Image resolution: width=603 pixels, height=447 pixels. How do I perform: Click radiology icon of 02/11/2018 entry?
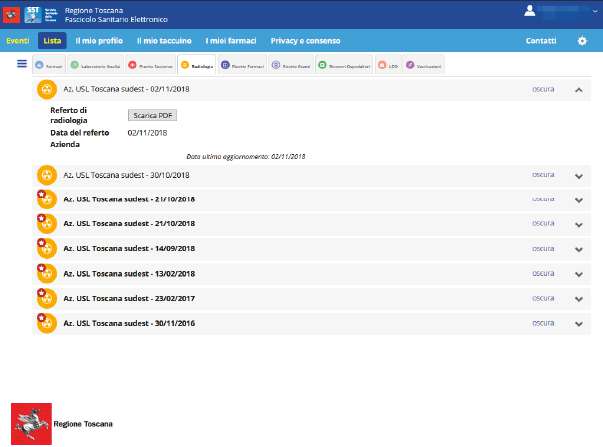(47, 89)
